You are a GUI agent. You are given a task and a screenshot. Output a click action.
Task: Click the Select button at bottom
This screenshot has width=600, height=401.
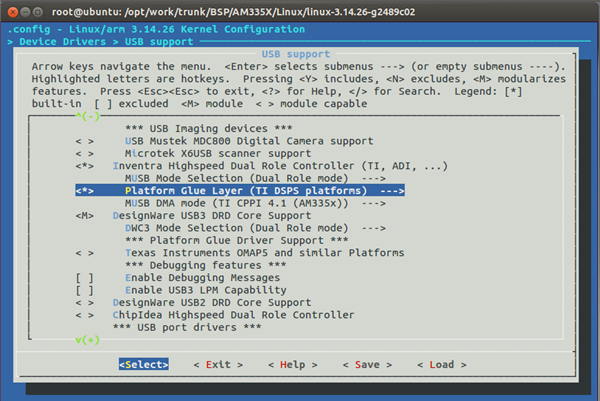tap(143, 365)
